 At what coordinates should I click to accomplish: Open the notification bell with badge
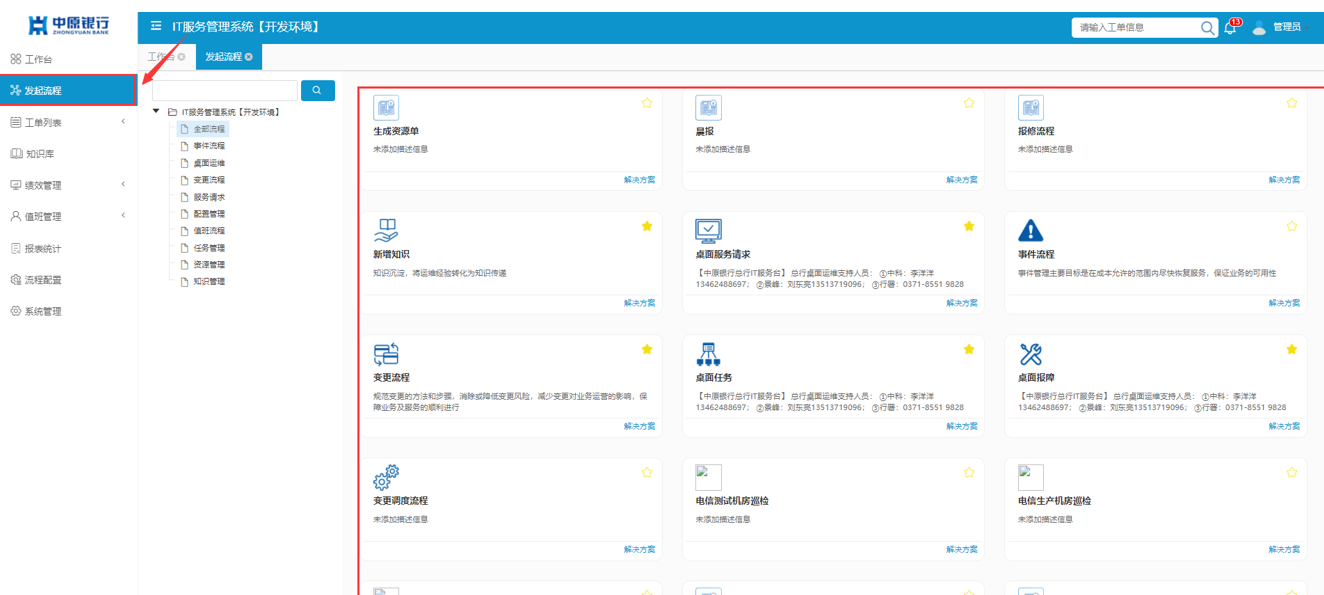(1230, 28)
